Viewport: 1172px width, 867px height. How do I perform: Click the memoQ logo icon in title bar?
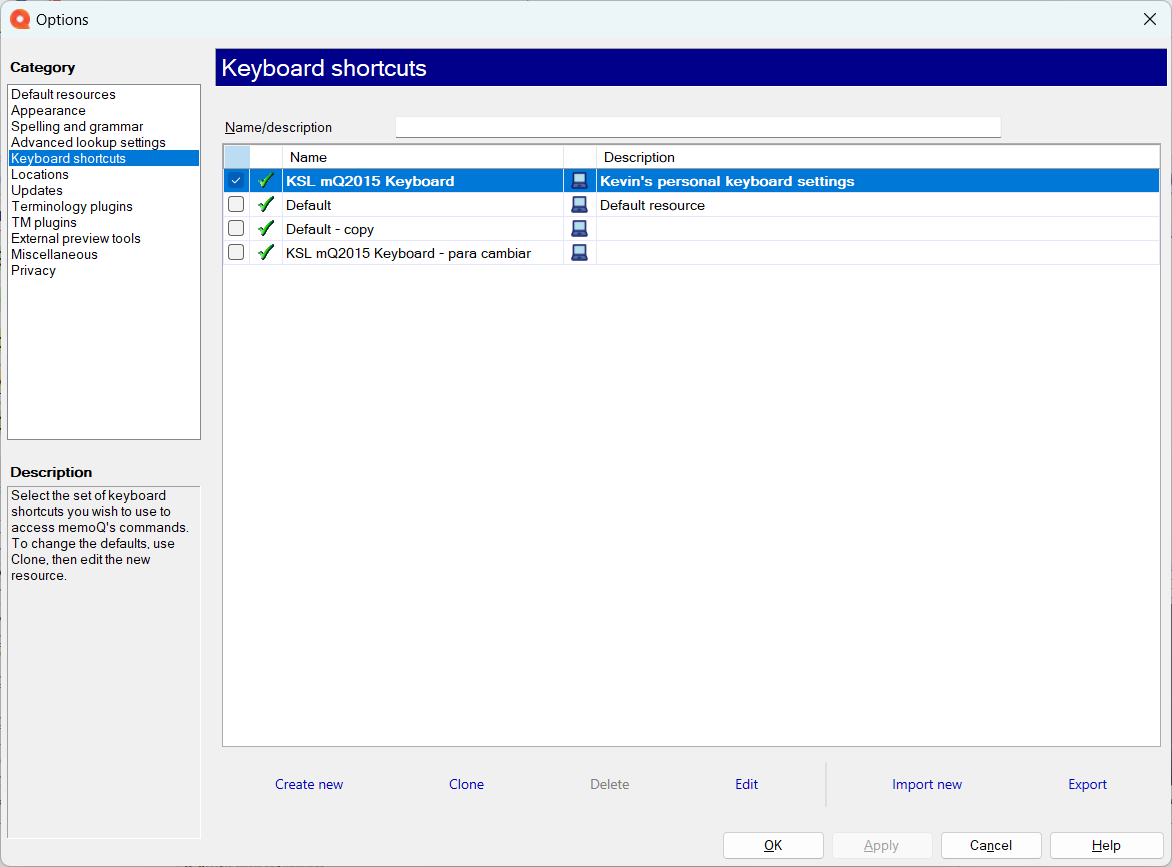pyautogui.click(x=19, y=19)
